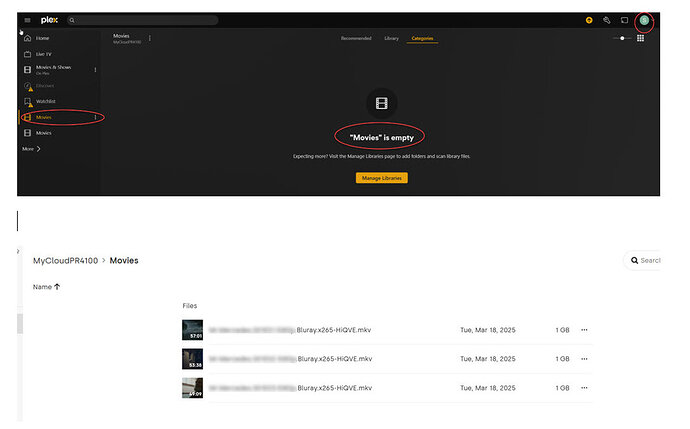Click the Files section label
The height and width of the screenshot is (429, 690).
[x=190, y=306]
